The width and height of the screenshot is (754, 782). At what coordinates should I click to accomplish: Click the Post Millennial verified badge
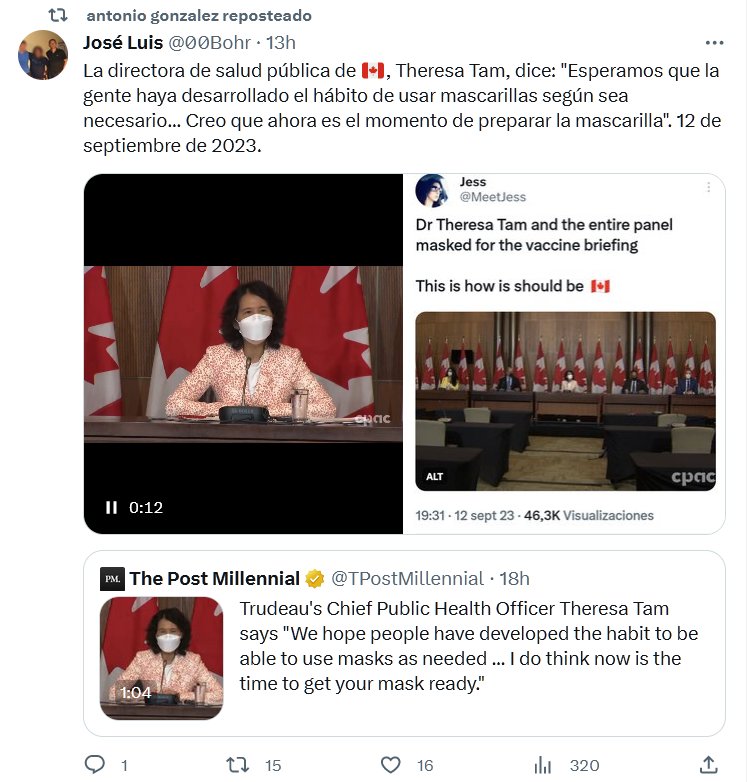314,579
